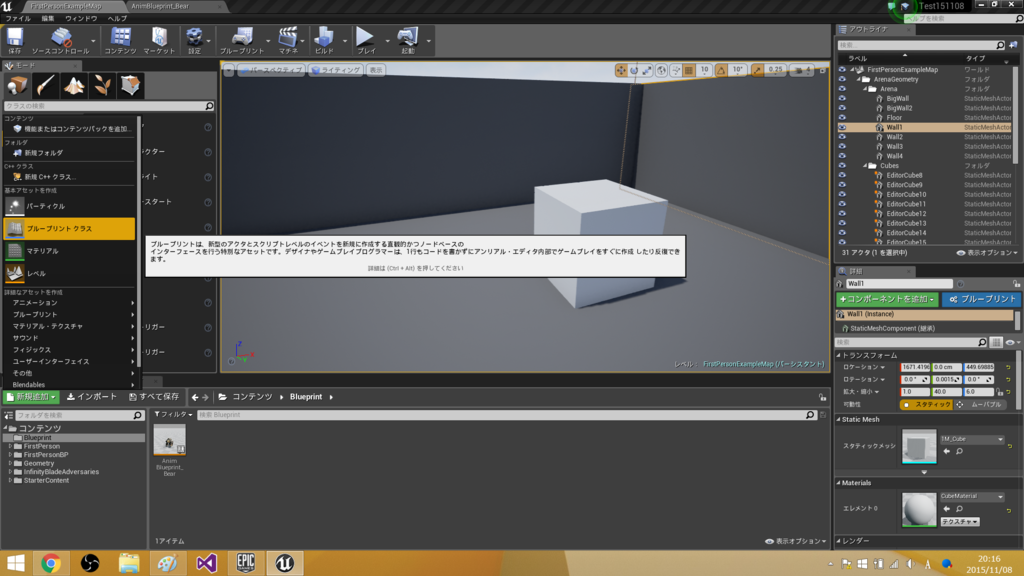The width and height of the screenshot is (1024, 576).
Task: Choose Blueprint Class from add menu
Action: (x=69, y=229)
